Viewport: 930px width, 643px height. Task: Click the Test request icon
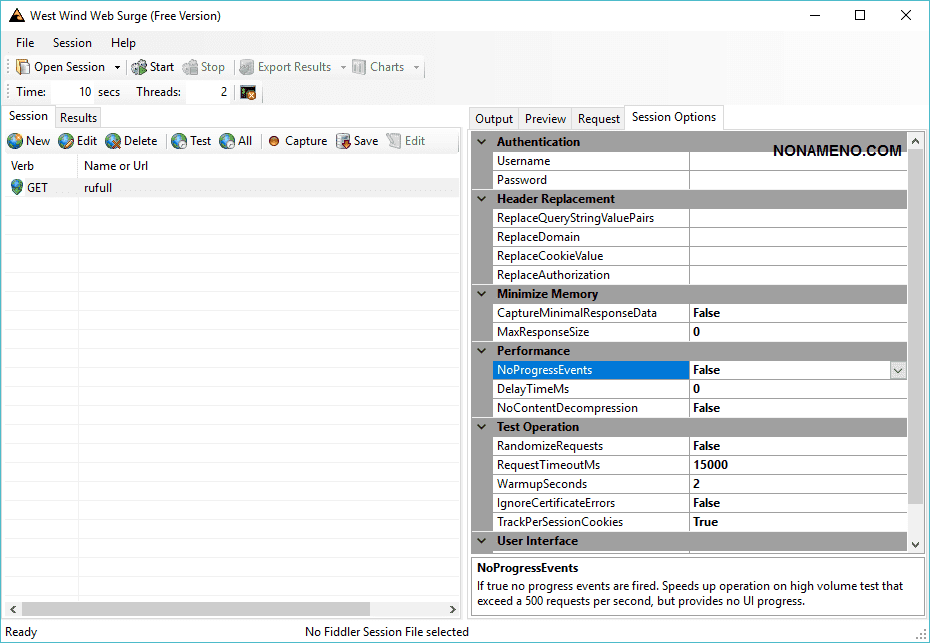[x=179, y=141]
